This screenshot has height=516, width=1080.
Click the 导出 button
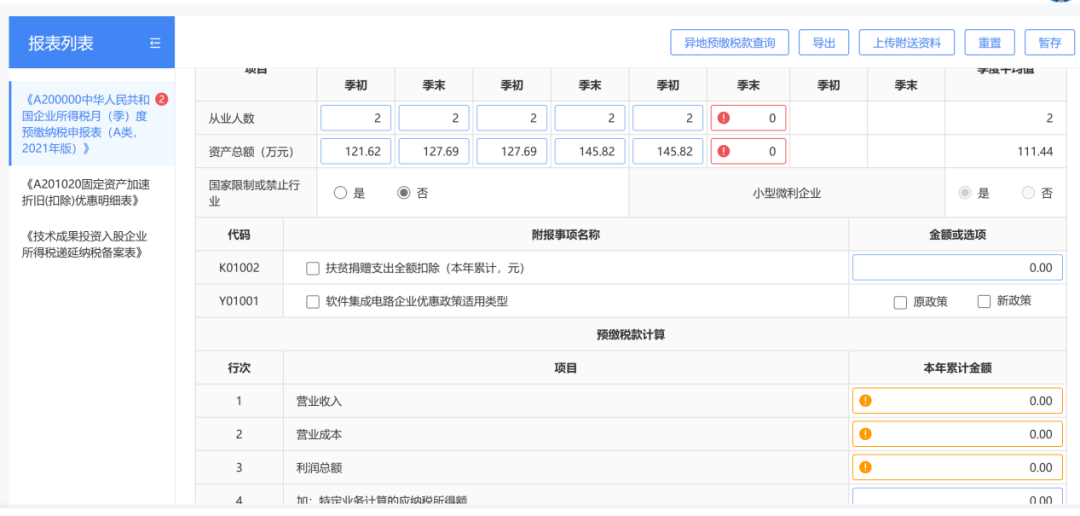tap(824, 43)
